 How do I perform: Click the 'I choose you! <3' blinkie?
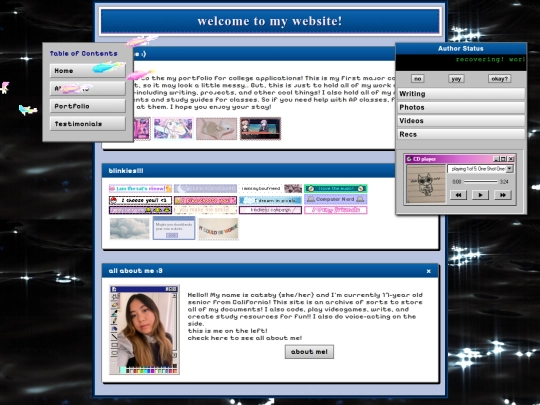click(140, 200)
